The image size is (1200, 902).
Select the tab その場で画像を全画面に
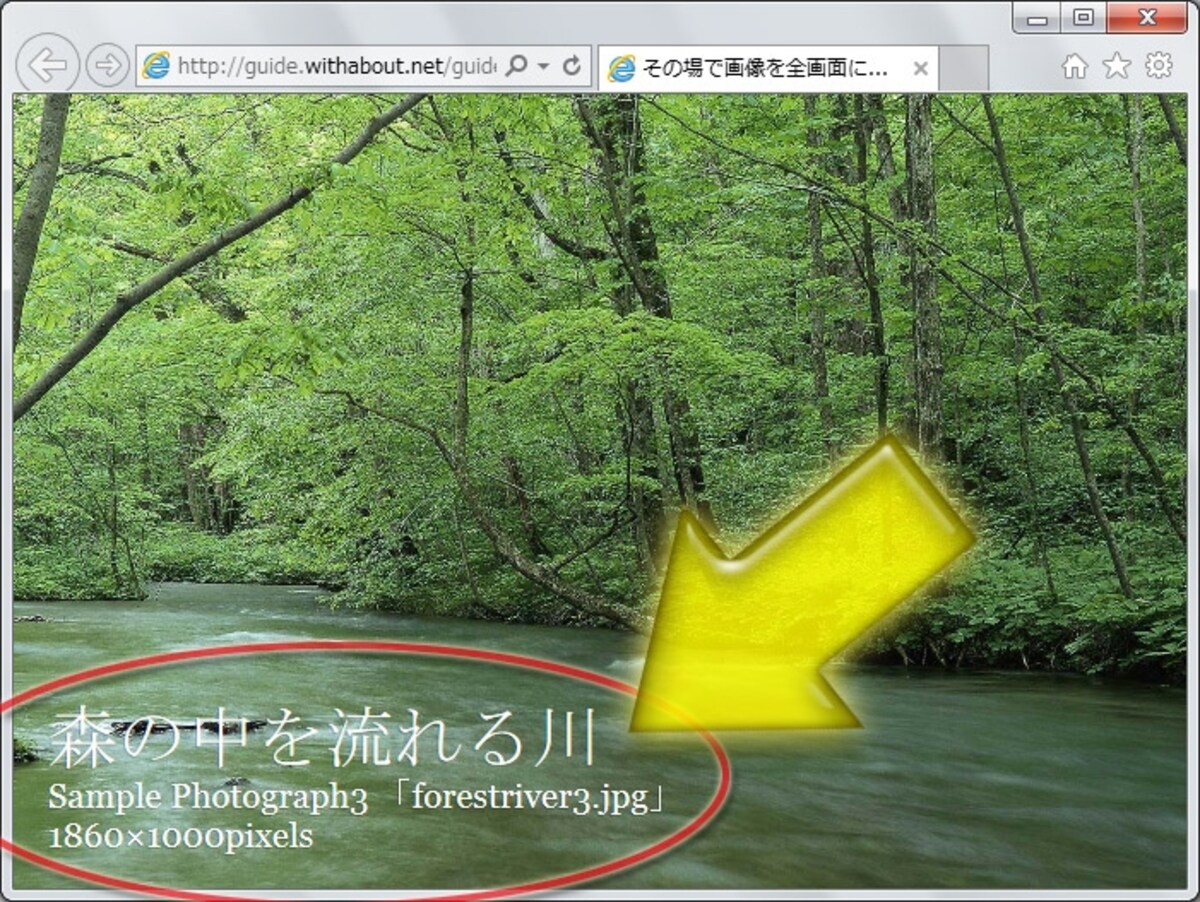768,68
